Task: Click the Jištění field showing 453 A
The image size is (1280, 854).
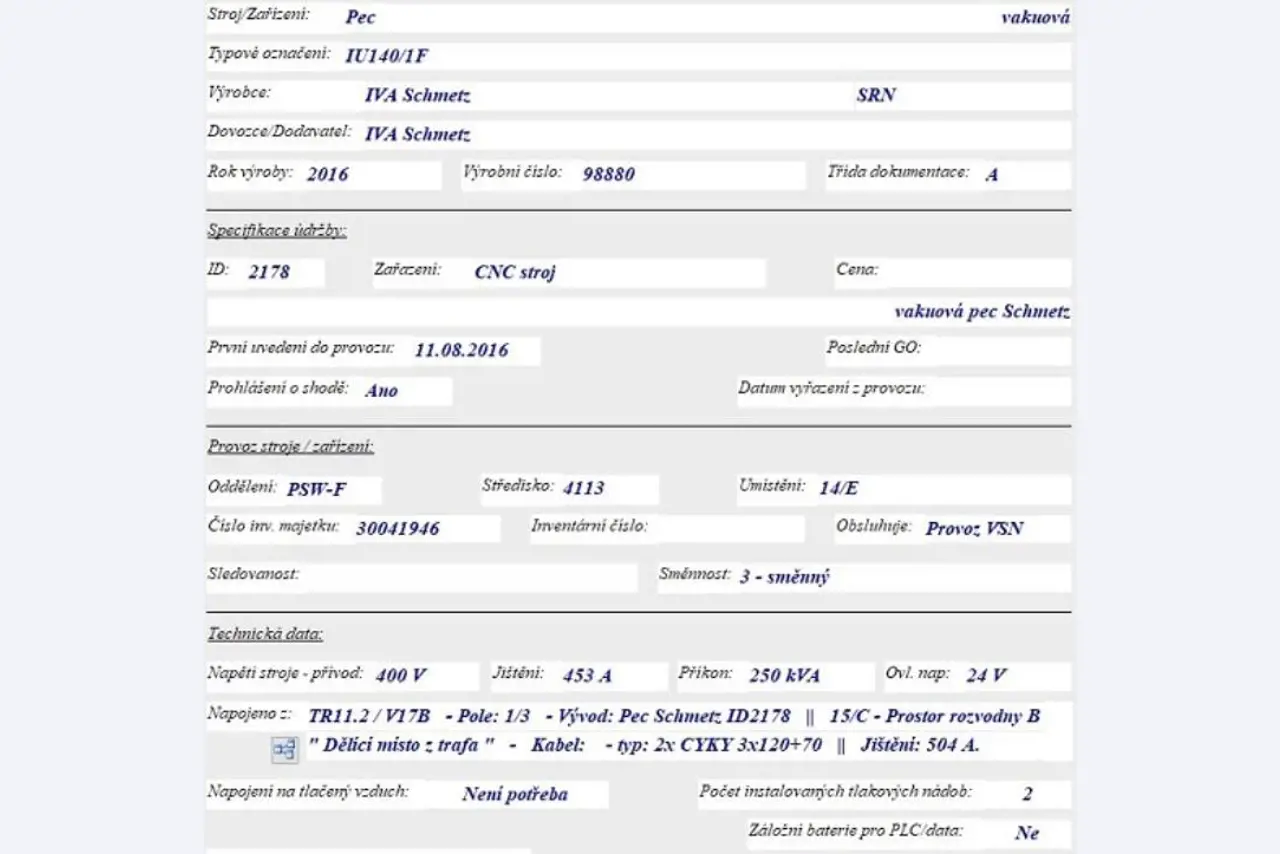Action: 608,675
